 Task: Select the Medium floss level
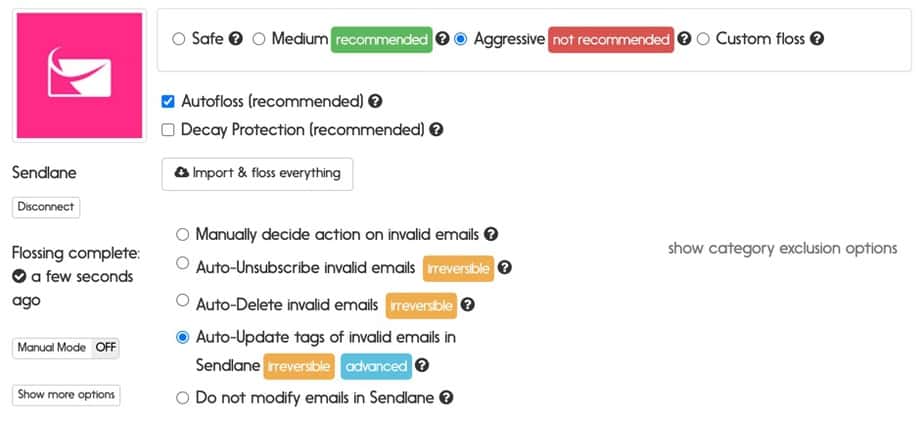click(x=259, y=39)
